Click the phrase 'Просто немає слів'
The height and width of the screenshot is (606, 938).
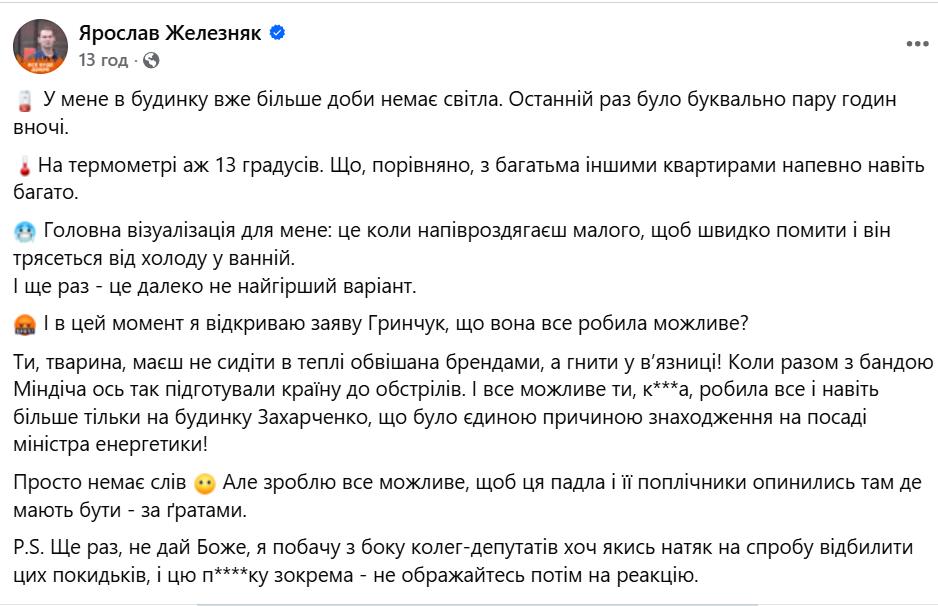pyautogui.click(x=100, y=482)
